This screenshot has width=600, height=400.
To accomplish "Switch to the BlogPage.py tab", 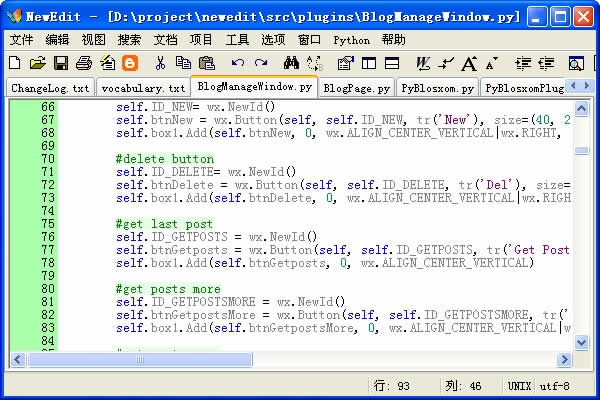I will [x=357, y=87].
